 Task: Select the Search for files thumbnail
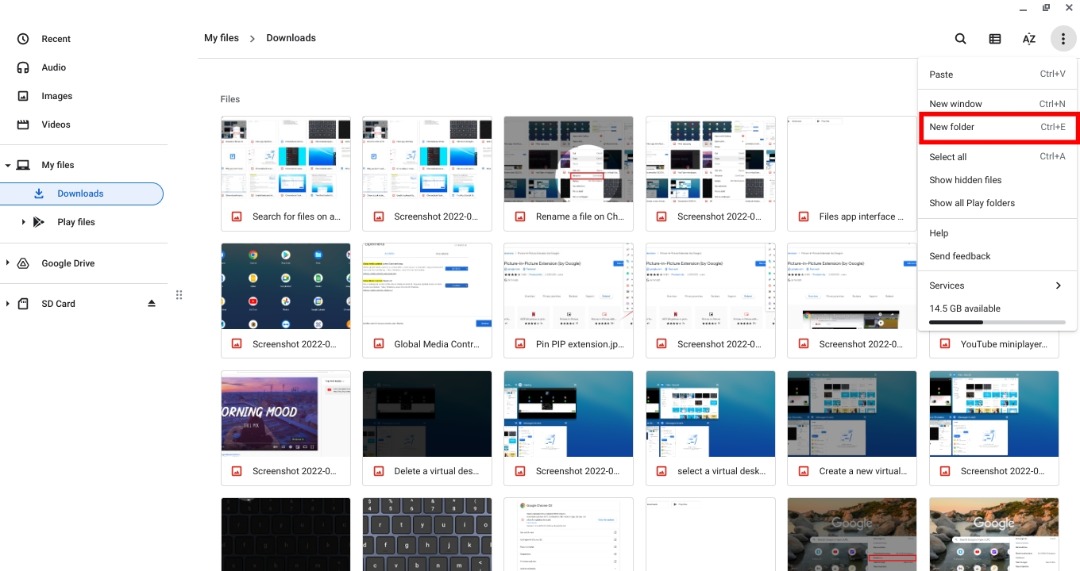click(x=285, y=159)
